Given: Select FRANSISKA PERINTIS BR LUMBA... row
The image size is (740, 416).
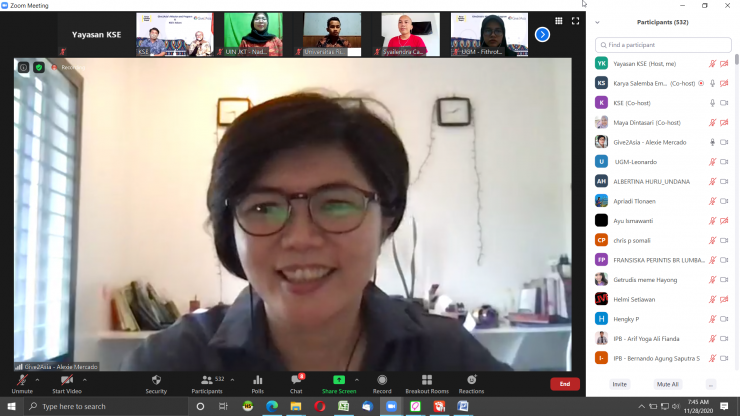Looking at the screenshot, I should tap(662, 260).
